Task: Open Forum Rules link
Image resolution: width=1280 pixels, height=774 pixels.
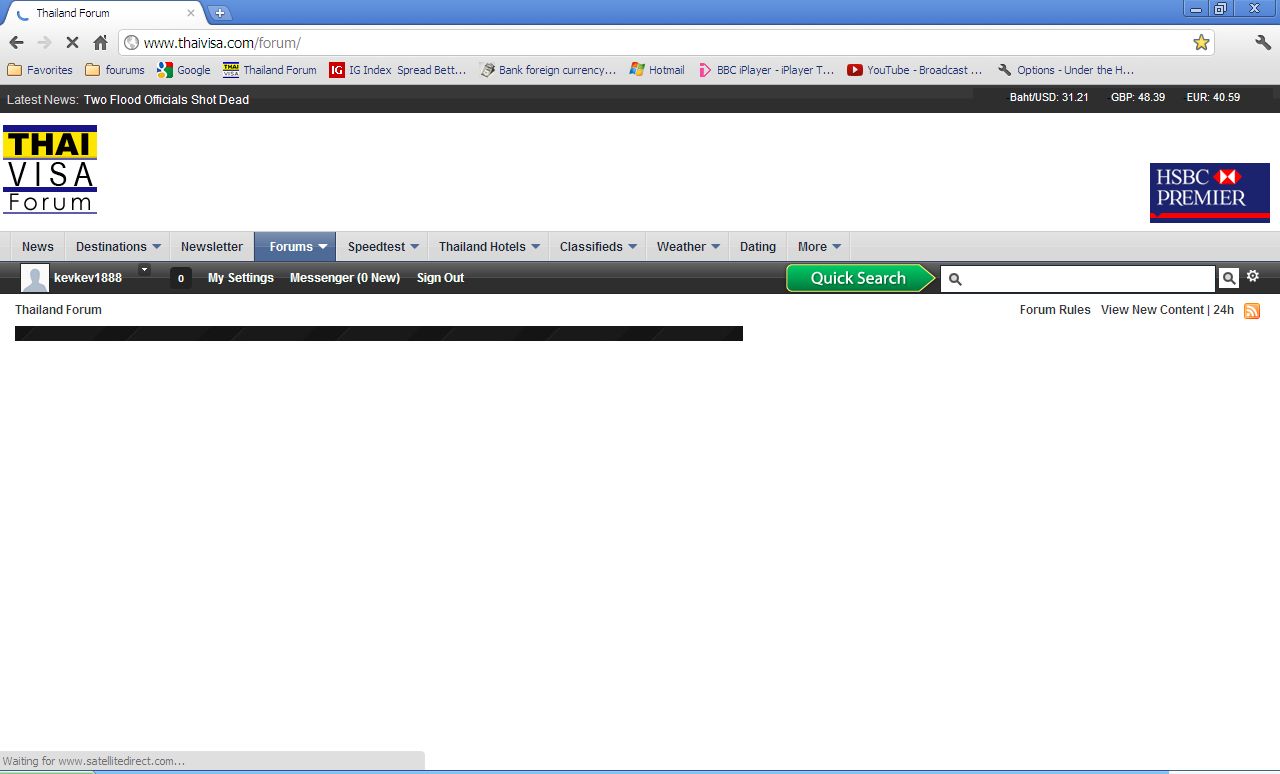Action: tap(1055, 310)
